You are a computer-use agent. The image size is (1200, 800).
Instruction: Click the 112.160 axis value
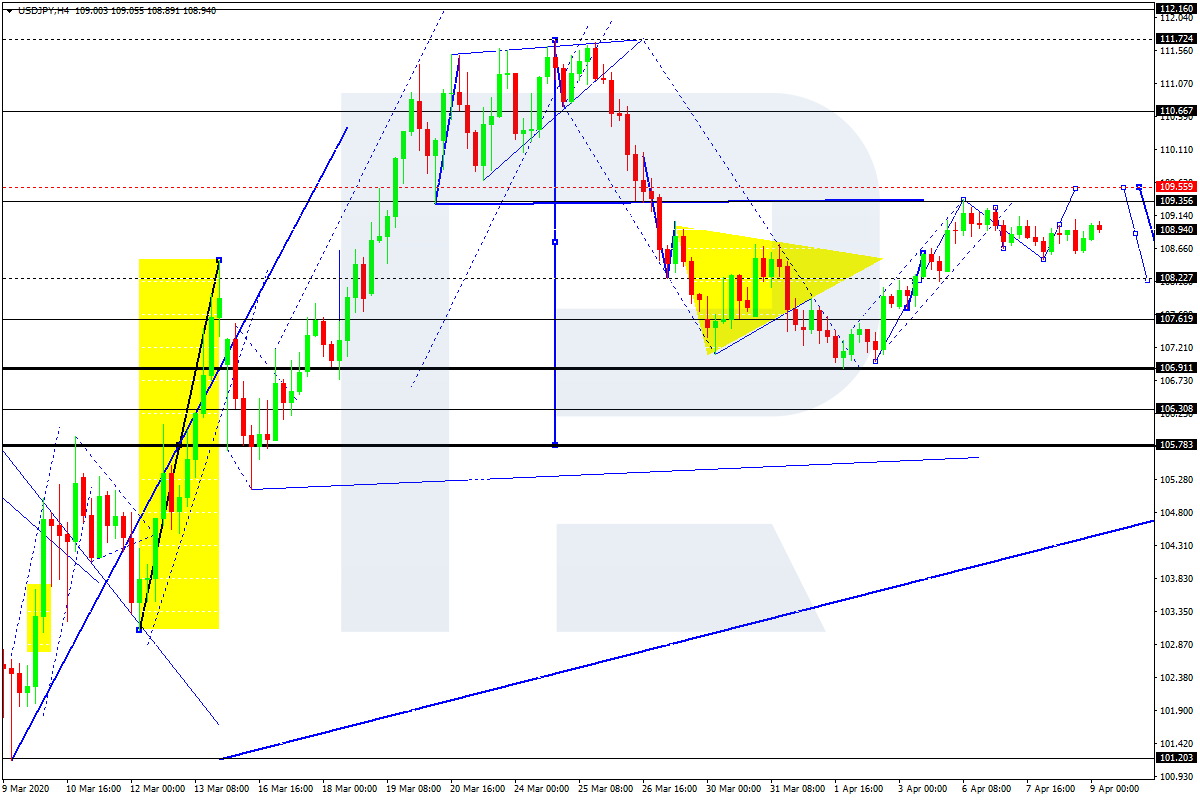[x=1175, y=8]
